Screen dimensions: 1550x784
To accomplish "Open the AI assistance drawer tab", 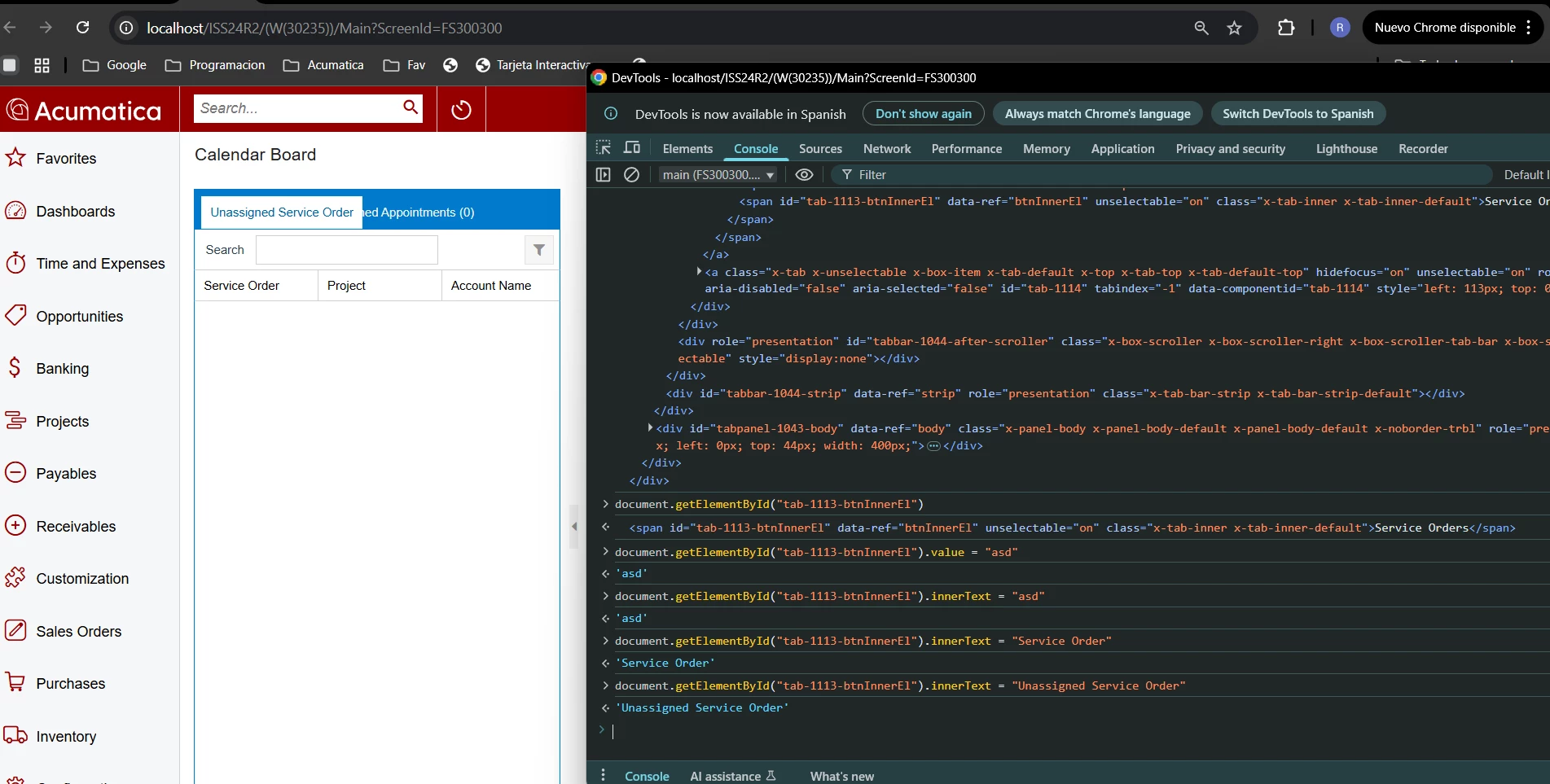I will pos(733,776).
